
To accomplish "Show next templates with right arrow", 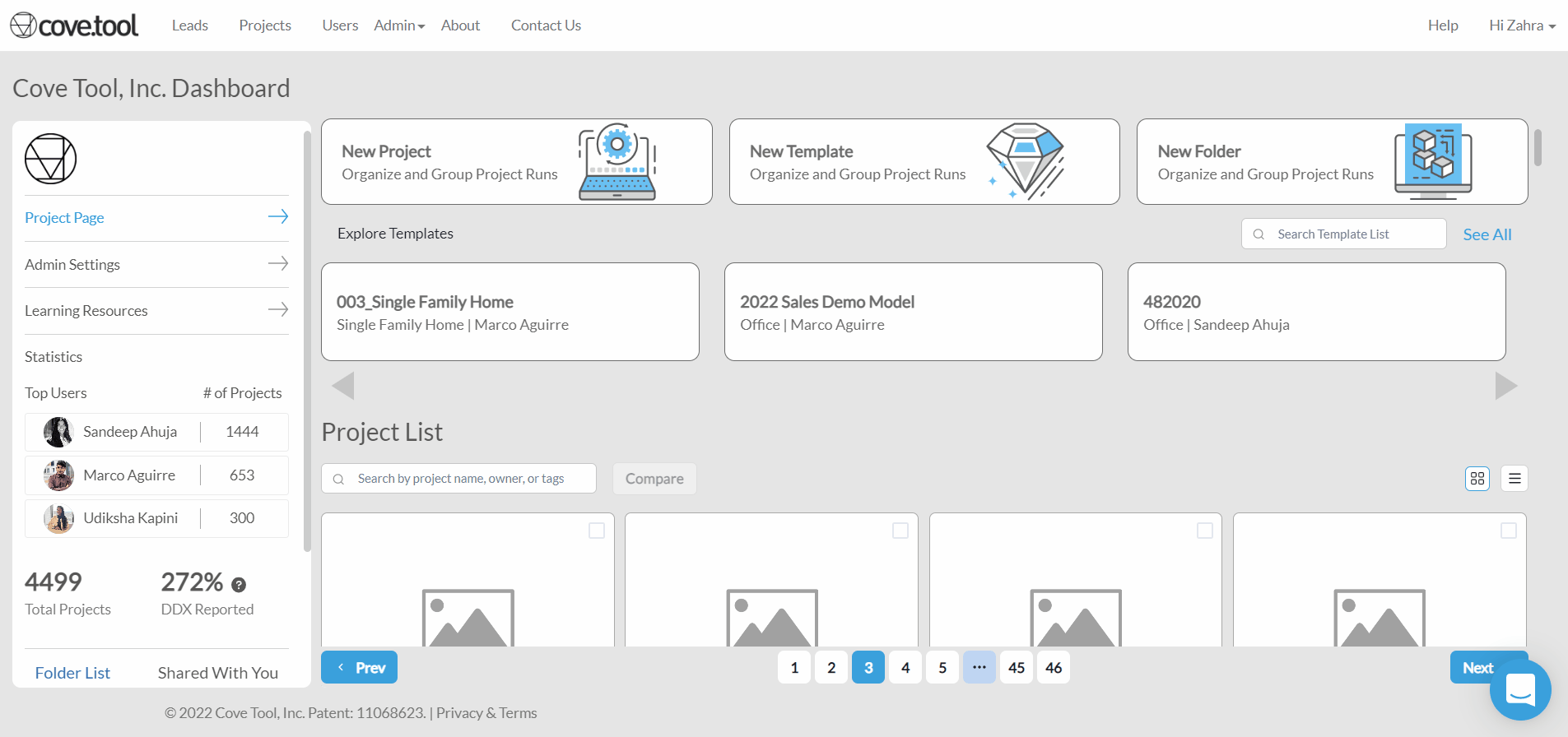I will pos(1506,386).
